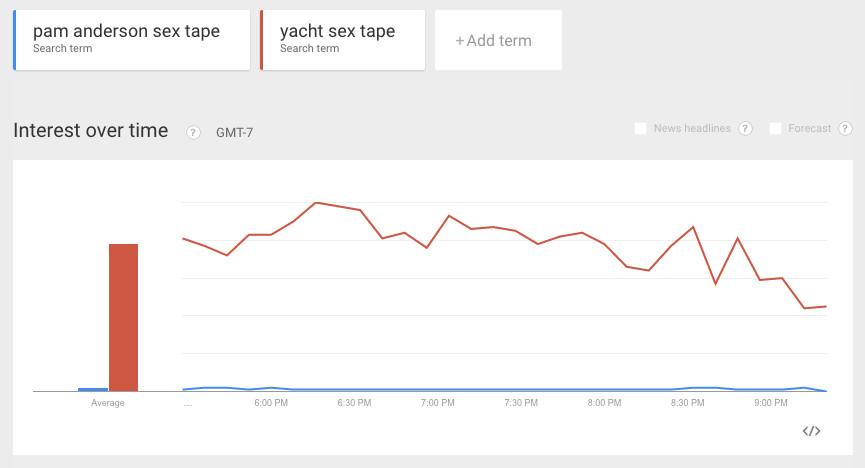Click the 6:00 PM time axis label

tap(271, 403)
